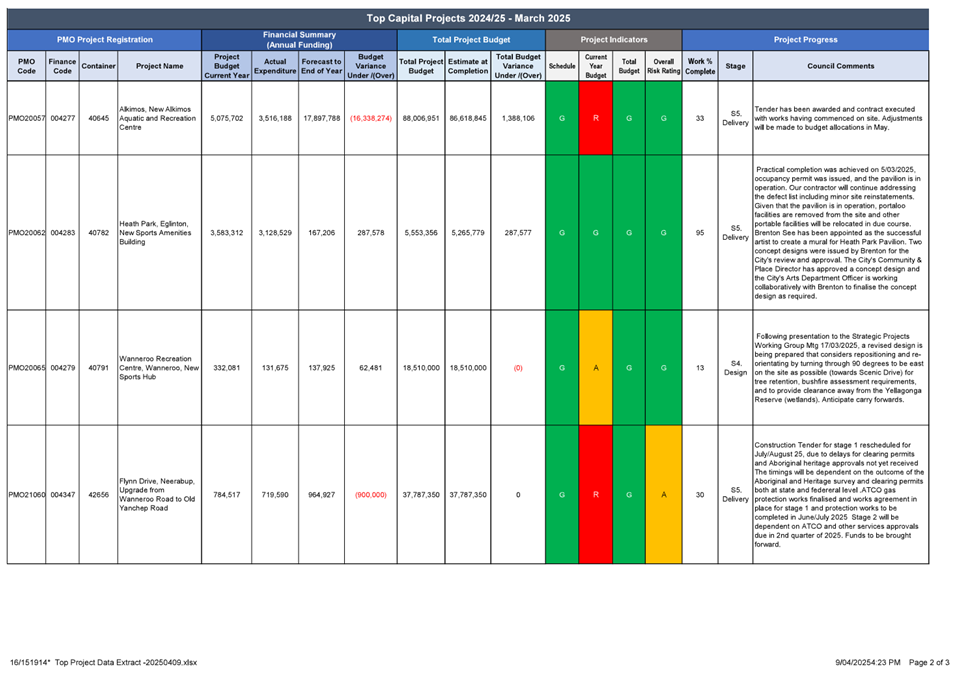Click project 'Flynn Drive, Neerabup, Upgrade' name cell
Viewport: 958px width, 674px height.
tap(157, 495)
